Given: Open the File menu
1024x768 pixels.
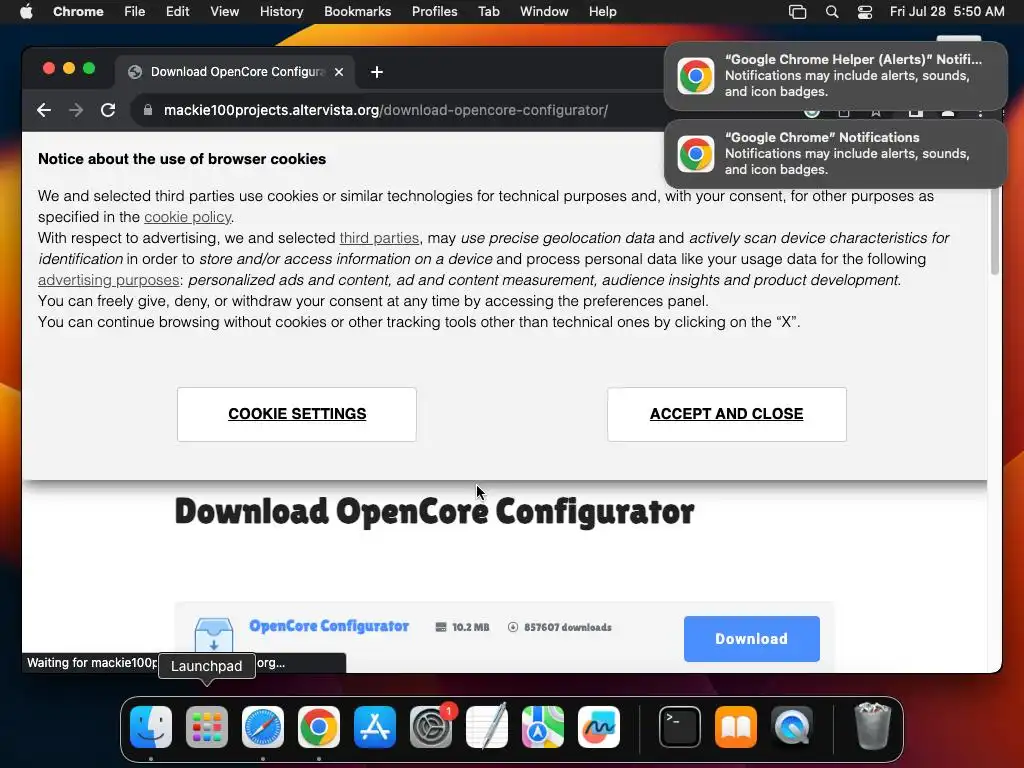Looking at the screenshot, I should click(135, 12).
